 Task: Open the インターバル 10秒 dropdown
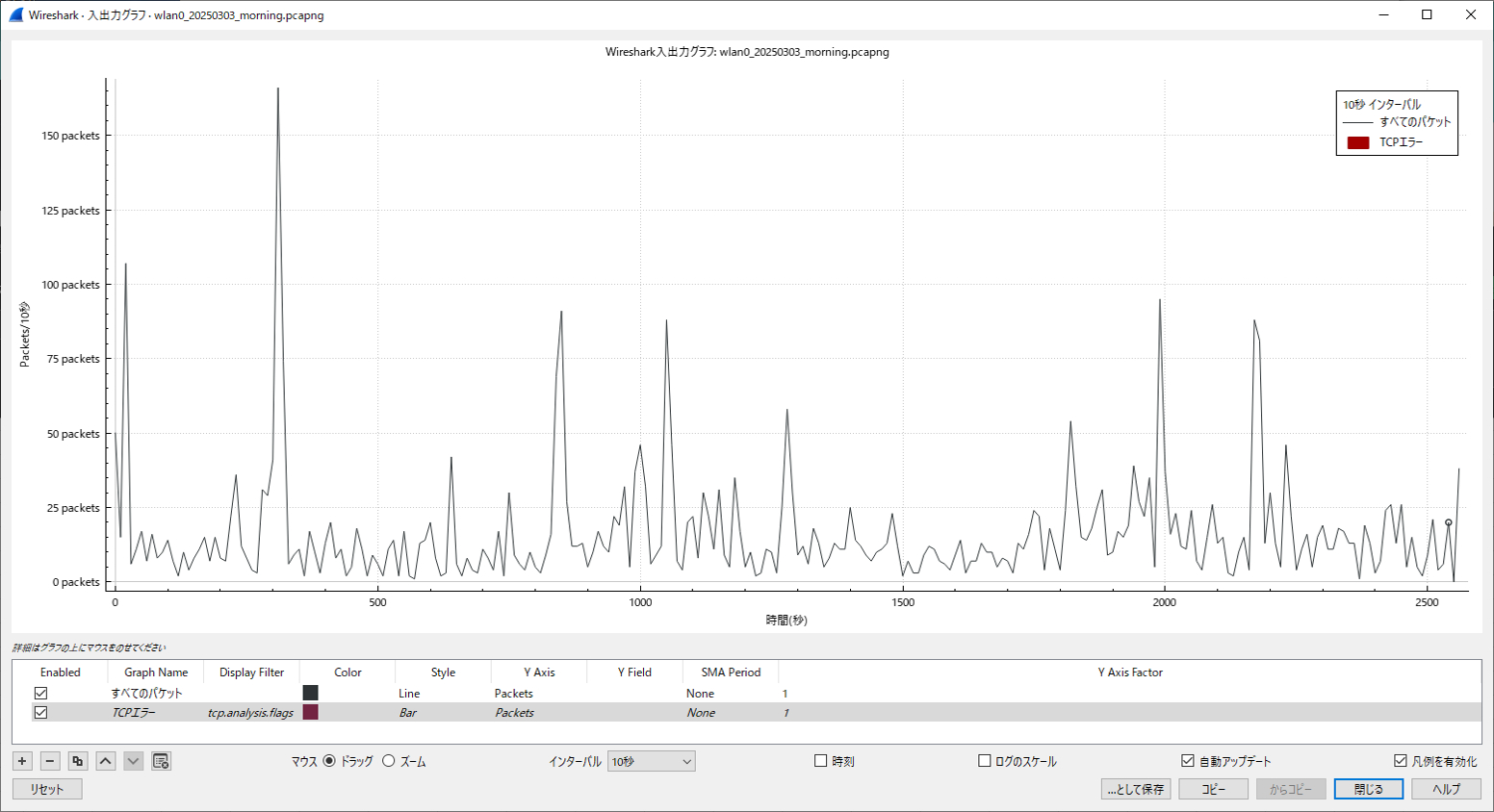point(652,761)
